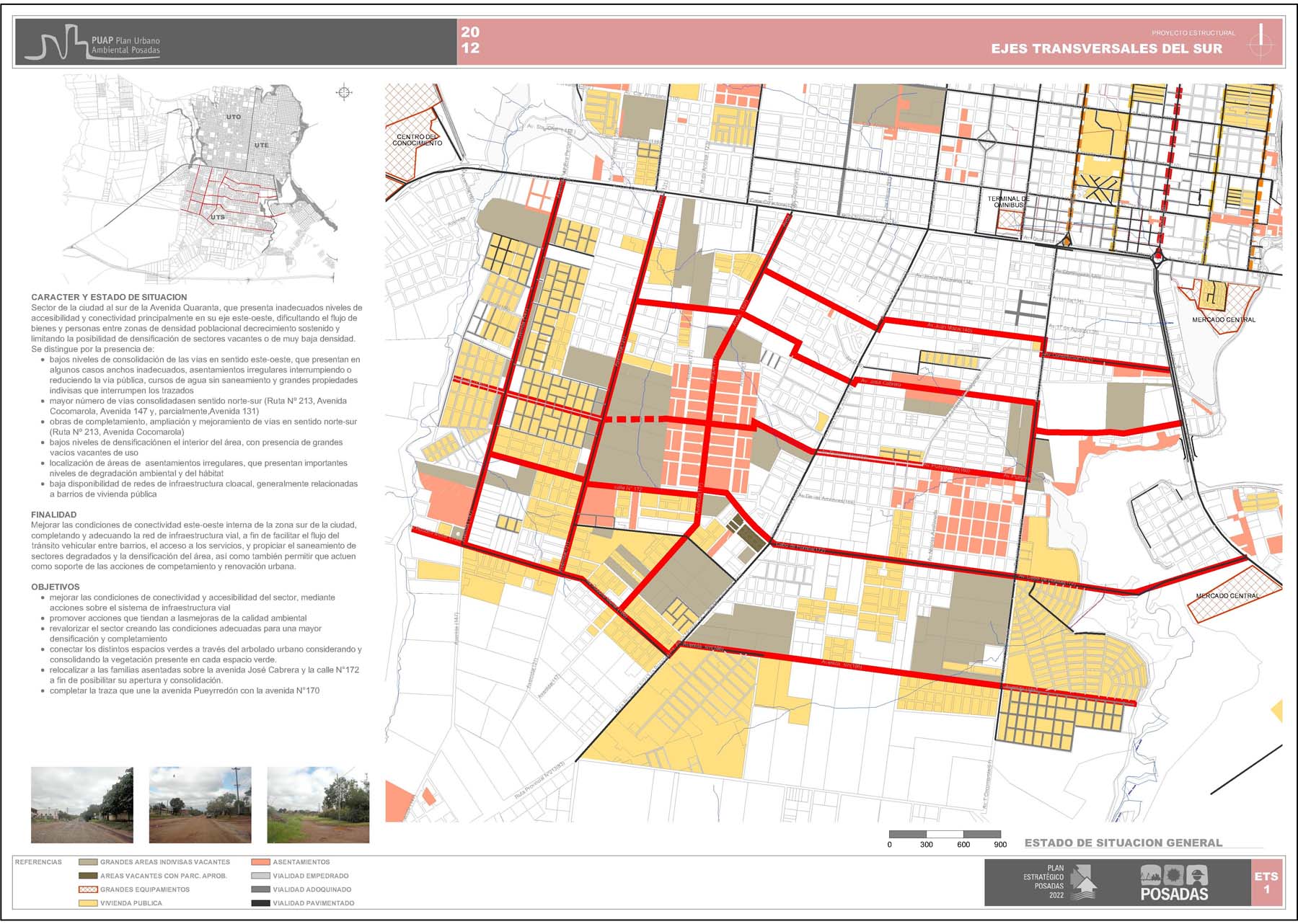The height and width of the screenshot is (924, 1298).
Task: Click the UTE label on inset map
Action: 261,146
